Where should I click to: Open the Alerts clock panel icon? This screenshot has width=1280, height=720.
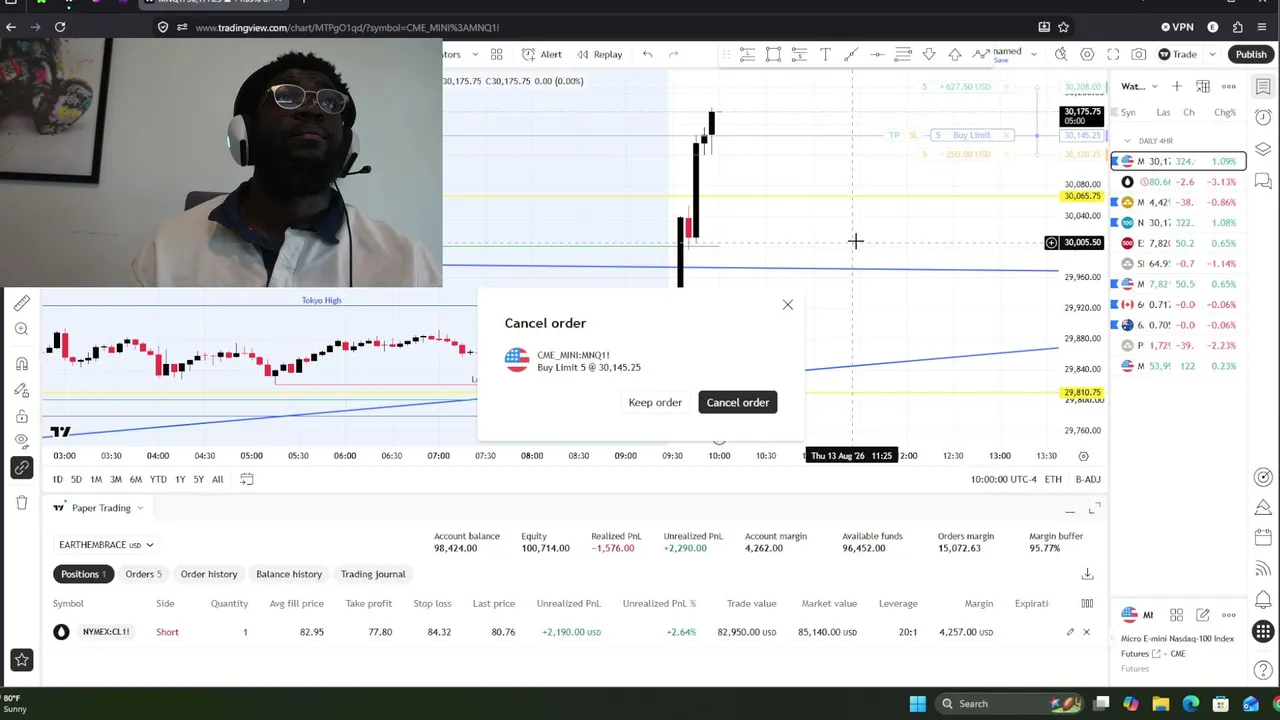click(x=1263, y=117)
